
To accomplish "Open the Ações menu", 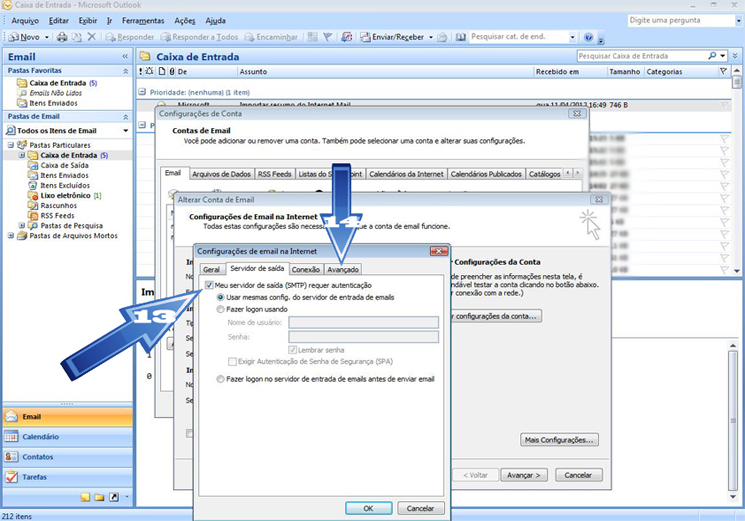I will point(185,20).
